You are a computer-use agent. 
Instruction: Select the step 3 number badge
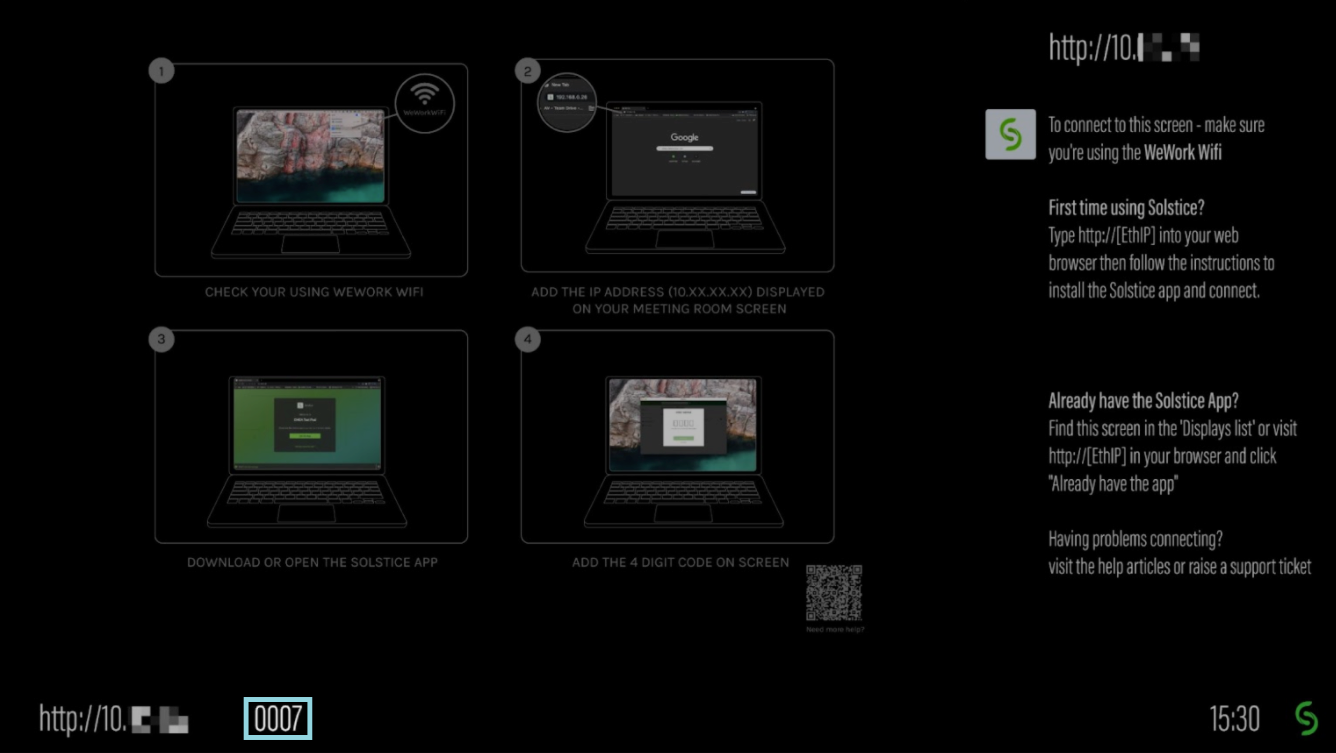point(161,340)
